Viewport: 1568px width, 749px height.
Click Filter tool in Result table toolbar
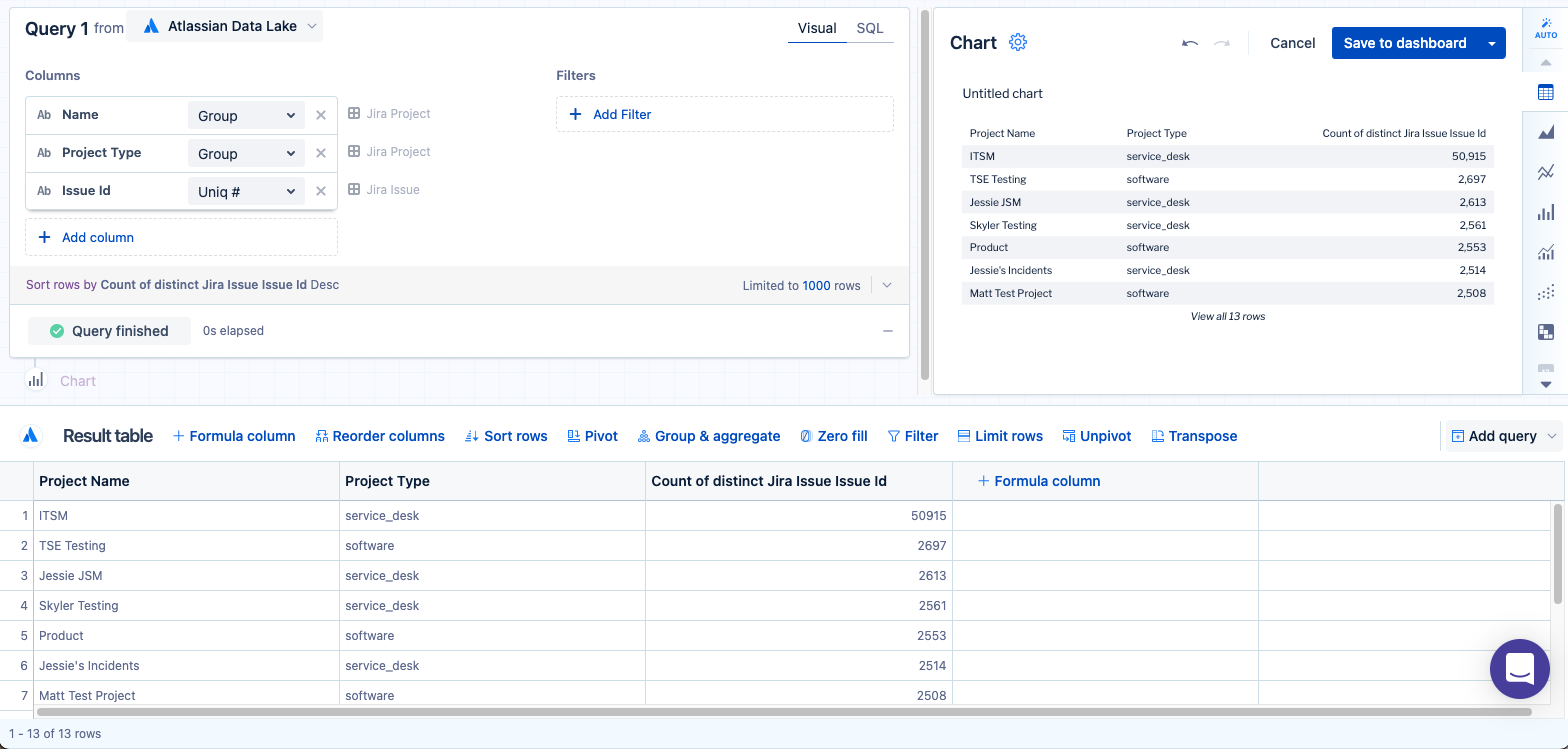click(913, 436)
